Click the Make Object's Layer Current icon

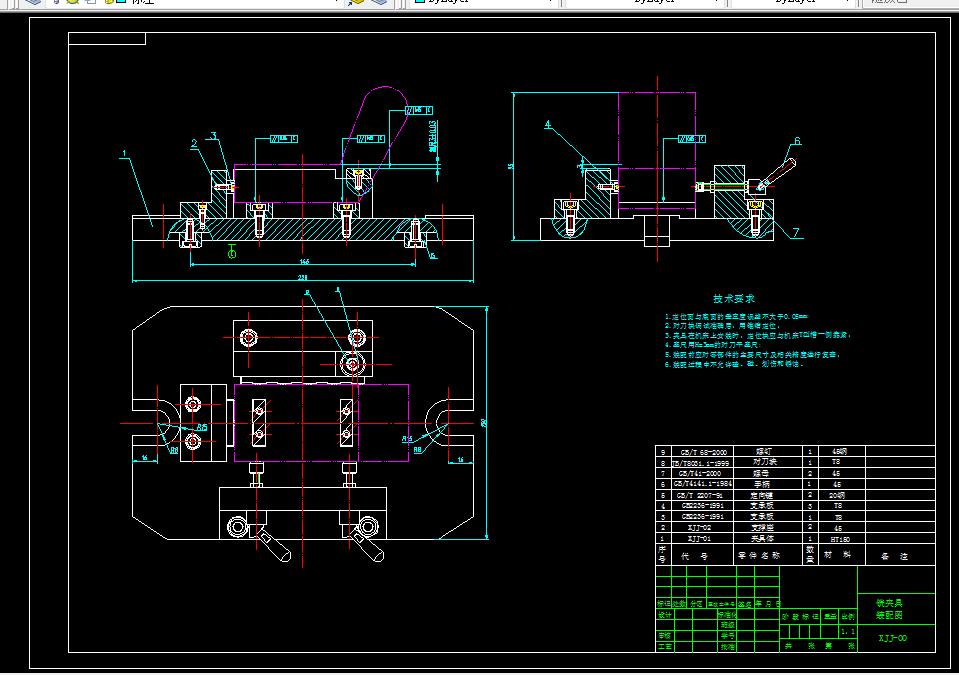point(358,2)
